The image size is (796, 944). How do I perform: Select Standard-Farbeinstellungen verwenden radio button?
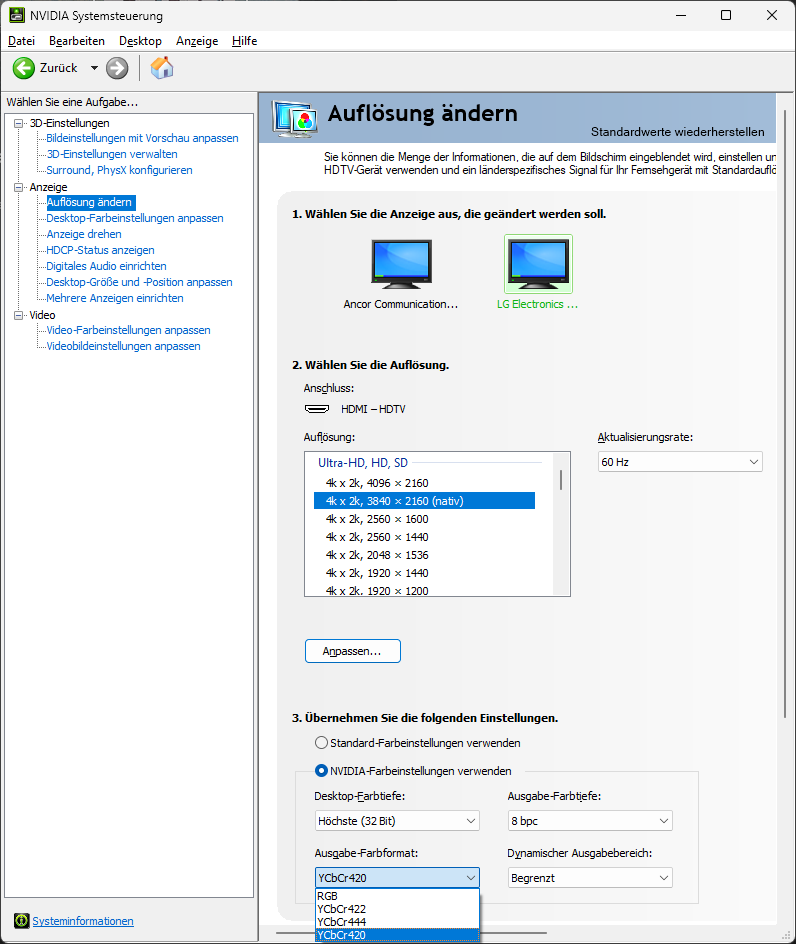322,743
